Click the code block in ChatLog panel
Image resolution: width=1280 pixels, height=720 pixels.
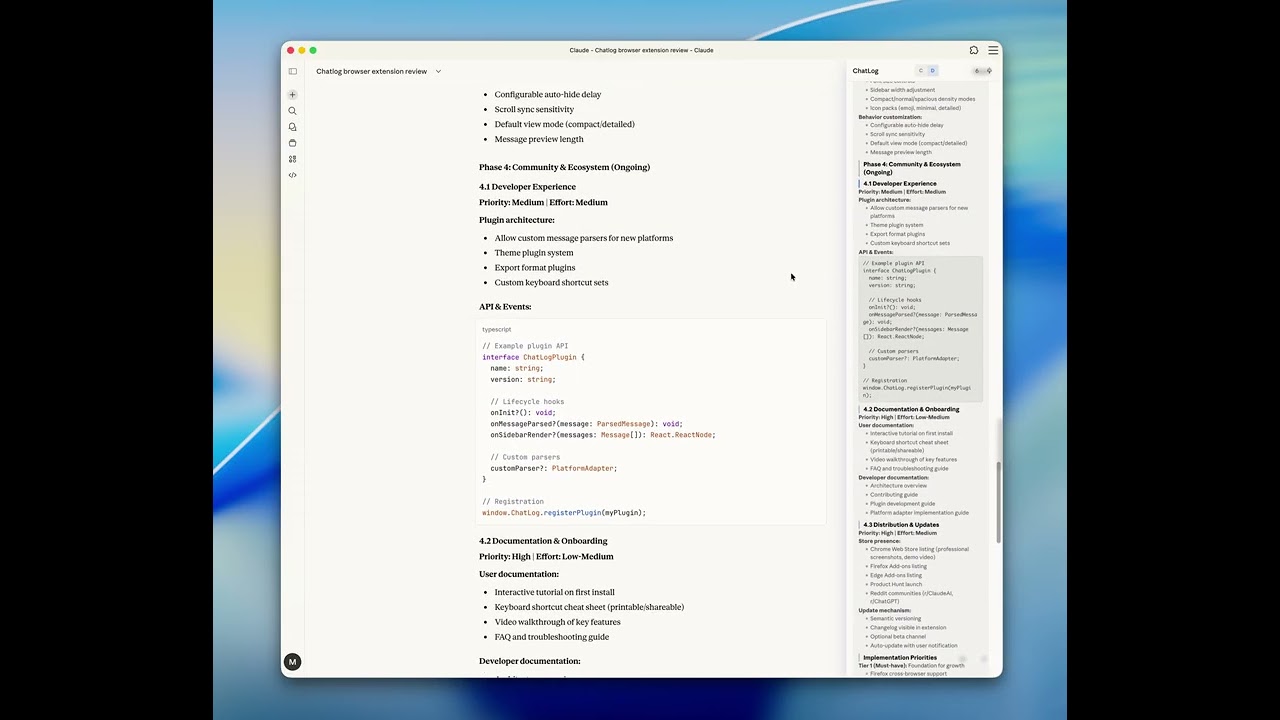tap(921, 329)
